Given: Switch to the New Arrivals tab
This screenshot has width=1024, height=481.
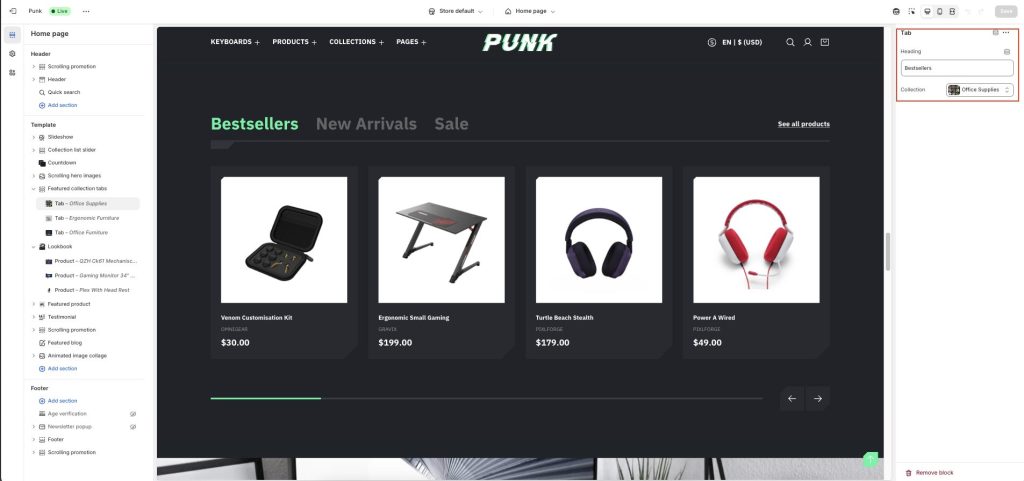Looking at the screenshot, I should [x=366, y=124].
